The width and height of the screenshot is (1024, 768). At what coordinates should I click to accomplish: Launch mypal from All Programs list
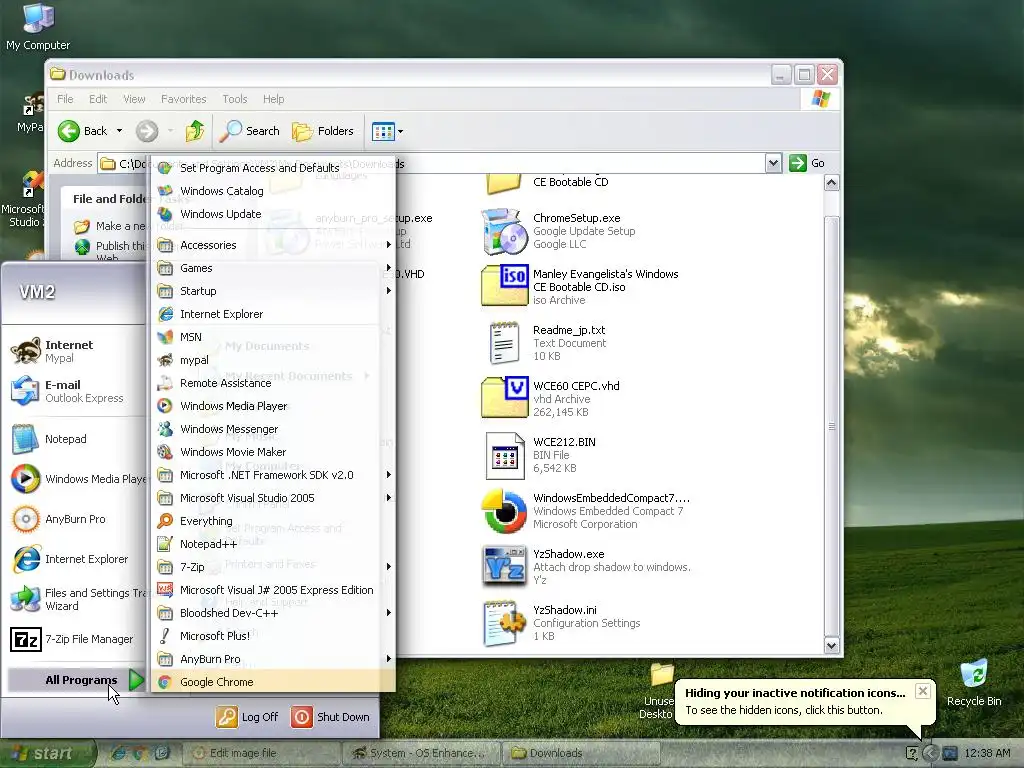(x=273, y=360)
